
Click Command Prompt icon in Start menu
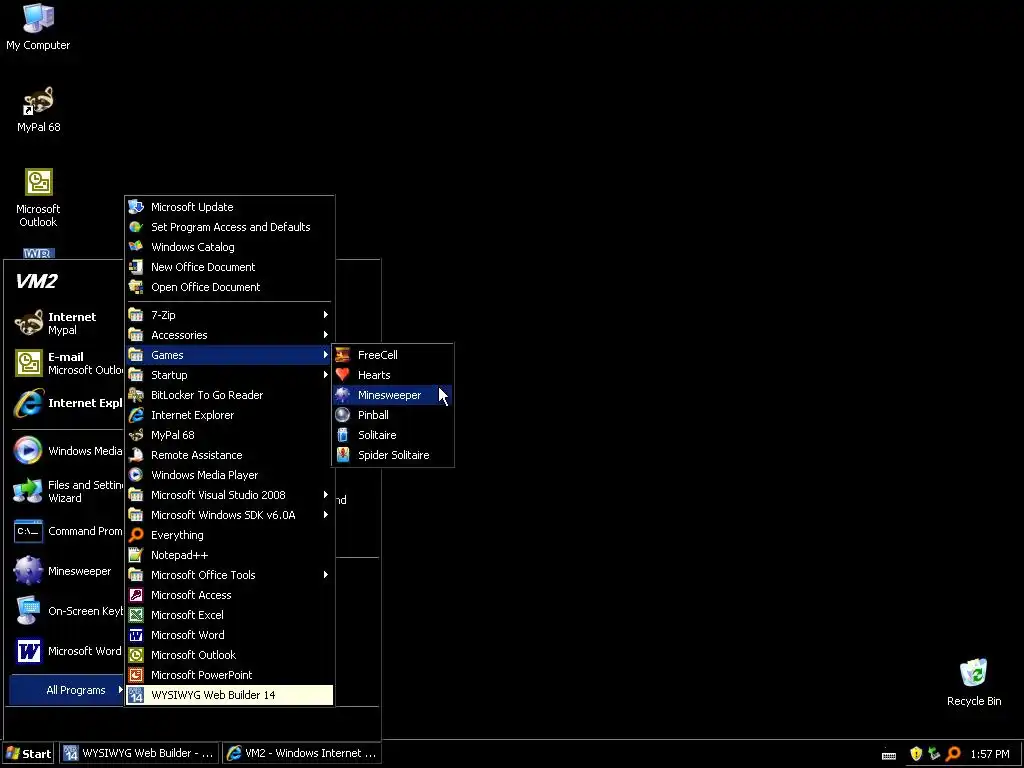point(28,532)
